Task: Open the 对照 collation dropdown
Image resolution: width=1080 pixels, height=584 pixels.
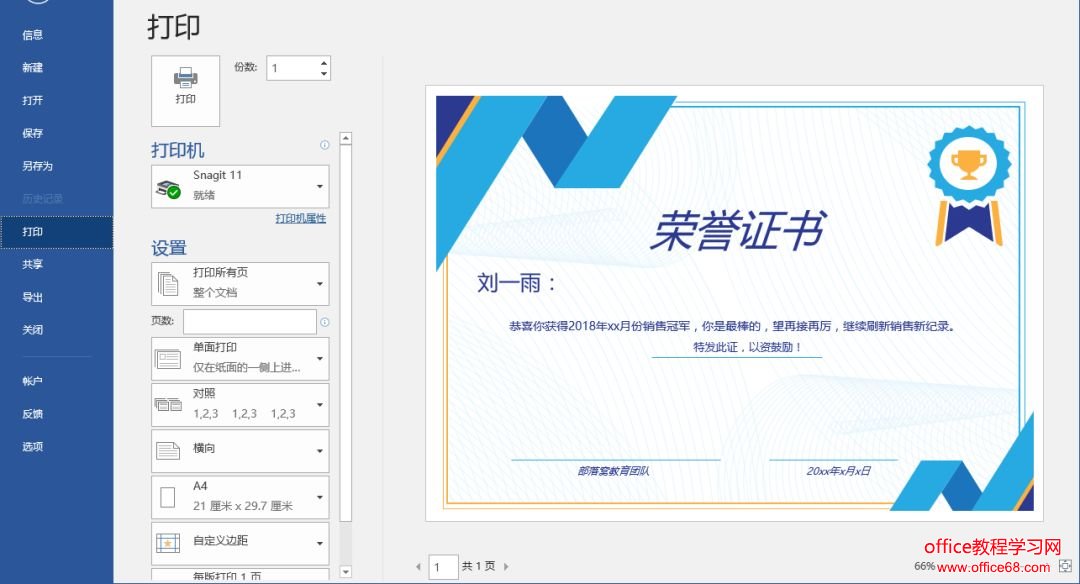Action: 240,404
